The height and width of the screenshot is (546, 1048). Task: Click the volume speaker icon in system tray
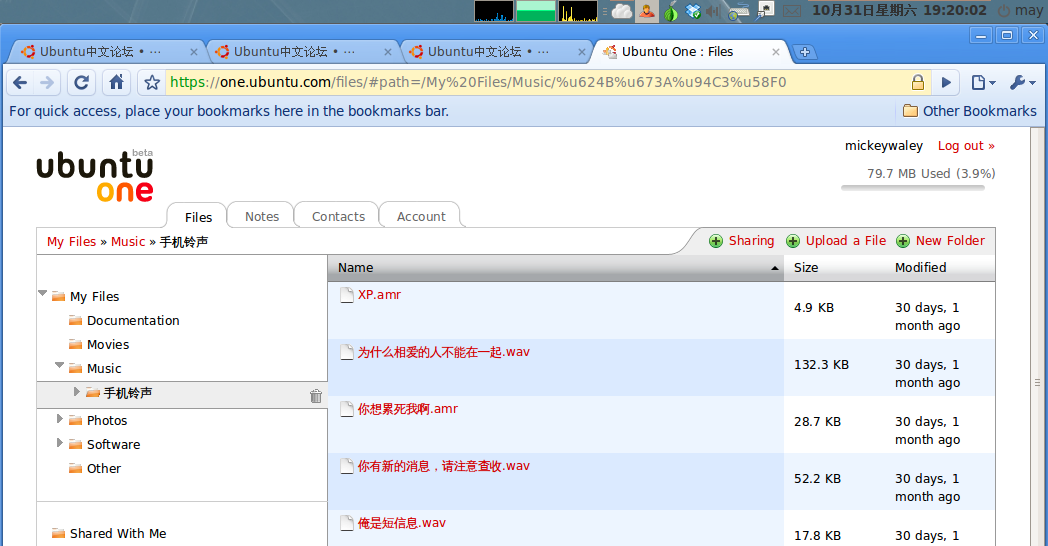[713, 11]
